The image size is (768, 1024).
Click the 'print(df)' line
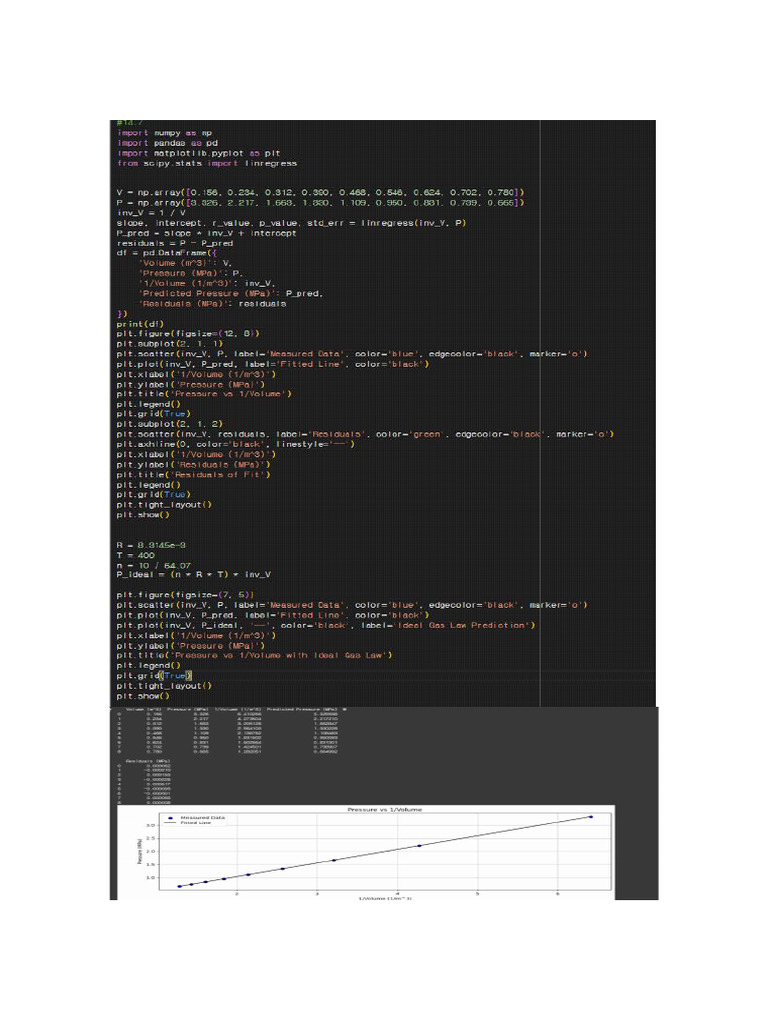[140, 324]
